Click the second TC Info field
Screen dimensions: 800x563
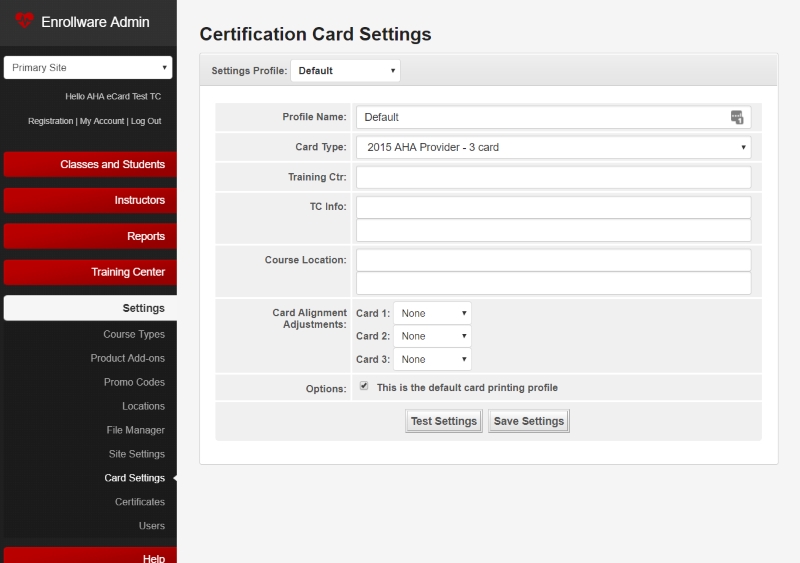pos(554,230)
